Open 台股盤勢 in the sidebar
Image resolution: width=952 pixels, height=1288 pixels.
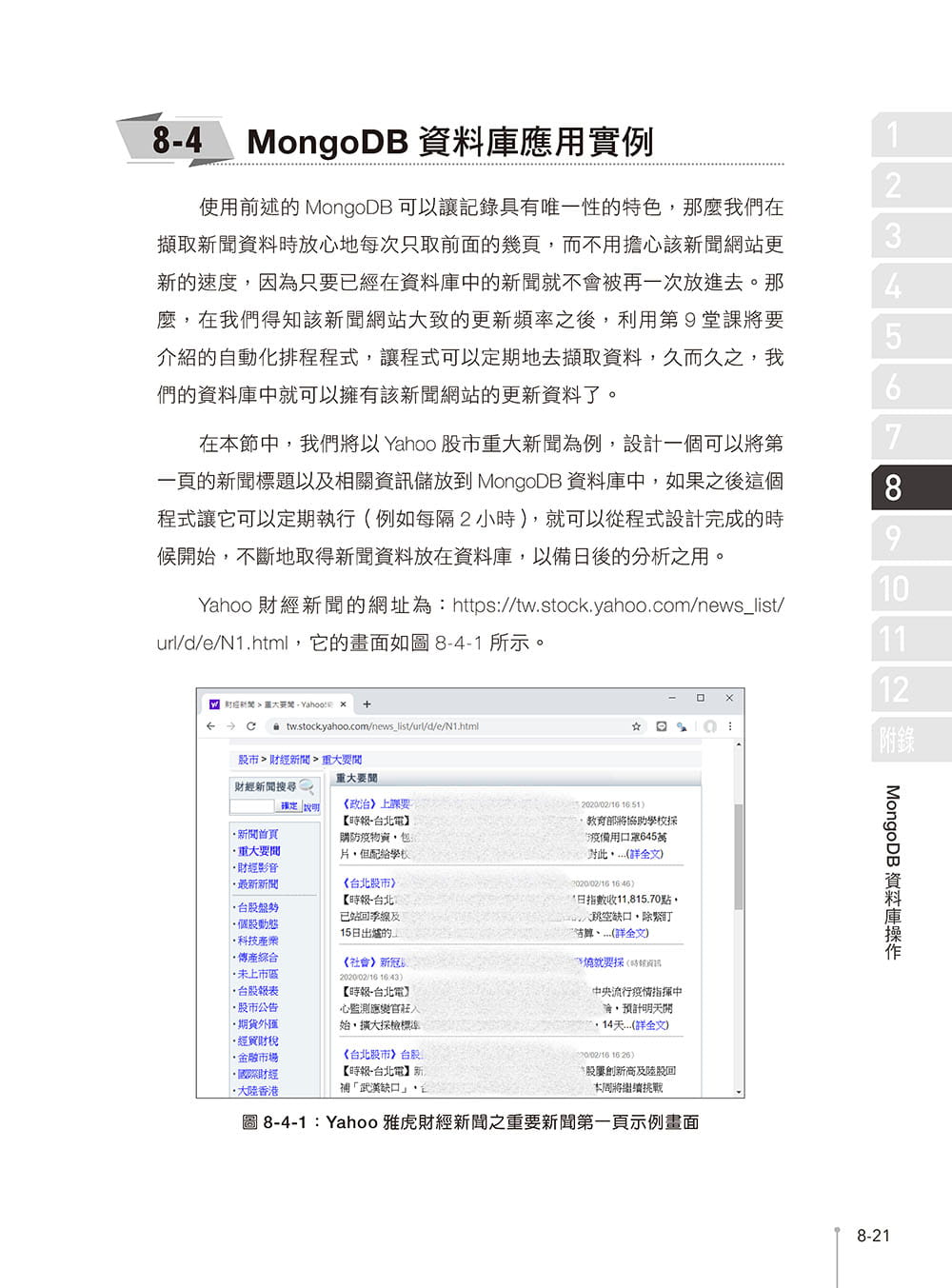click(x=258, y=907)
